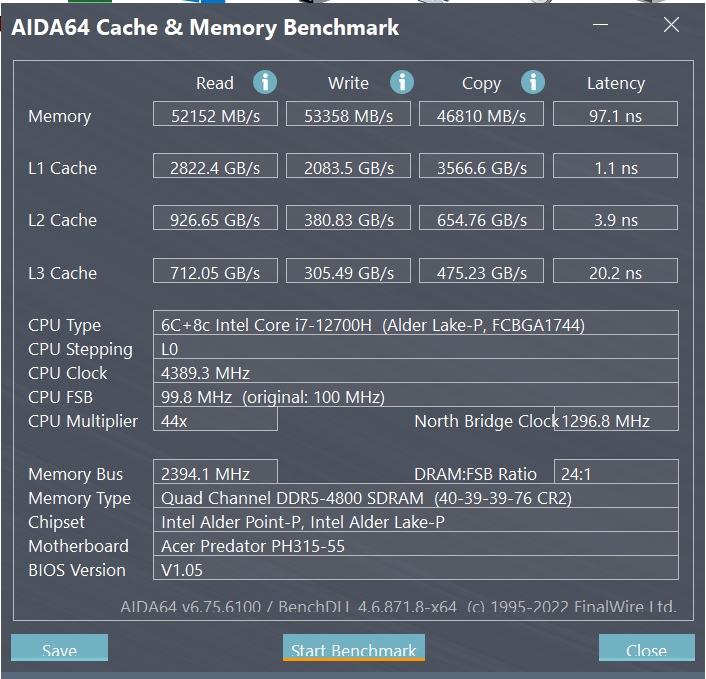Select the Memory Copy value field
The width and height of the screenshot is (706, 679).
click(x=481, y=114)
